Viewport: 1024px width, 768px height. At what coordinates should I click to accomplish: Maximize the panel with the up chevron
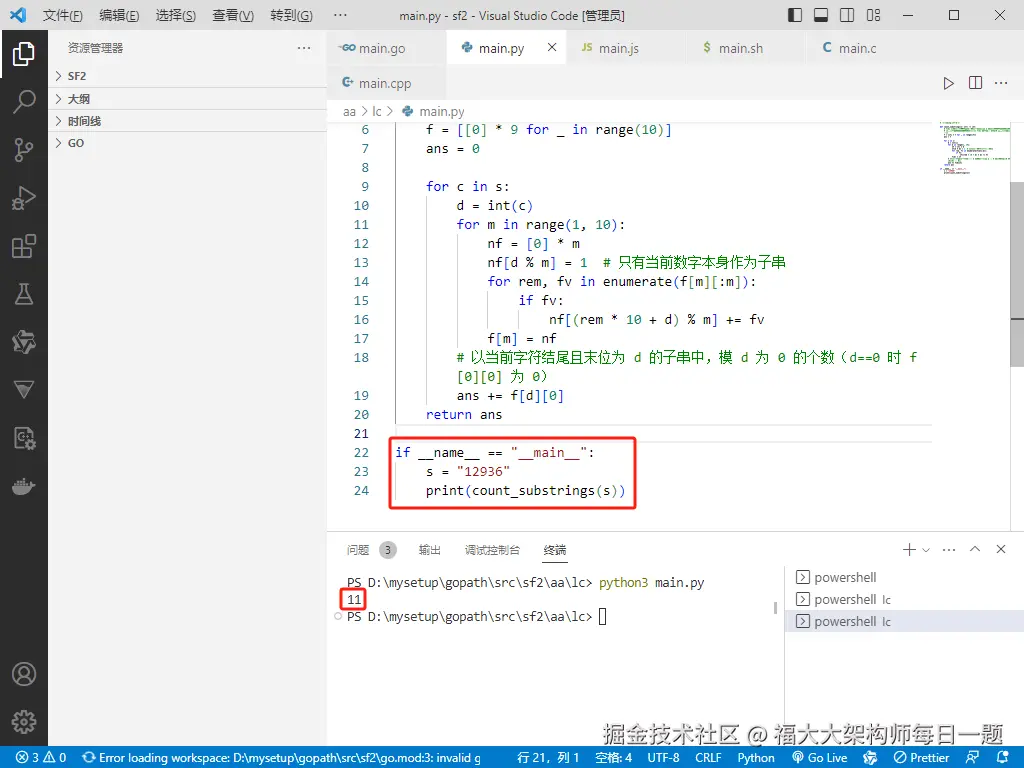[975, 549]
